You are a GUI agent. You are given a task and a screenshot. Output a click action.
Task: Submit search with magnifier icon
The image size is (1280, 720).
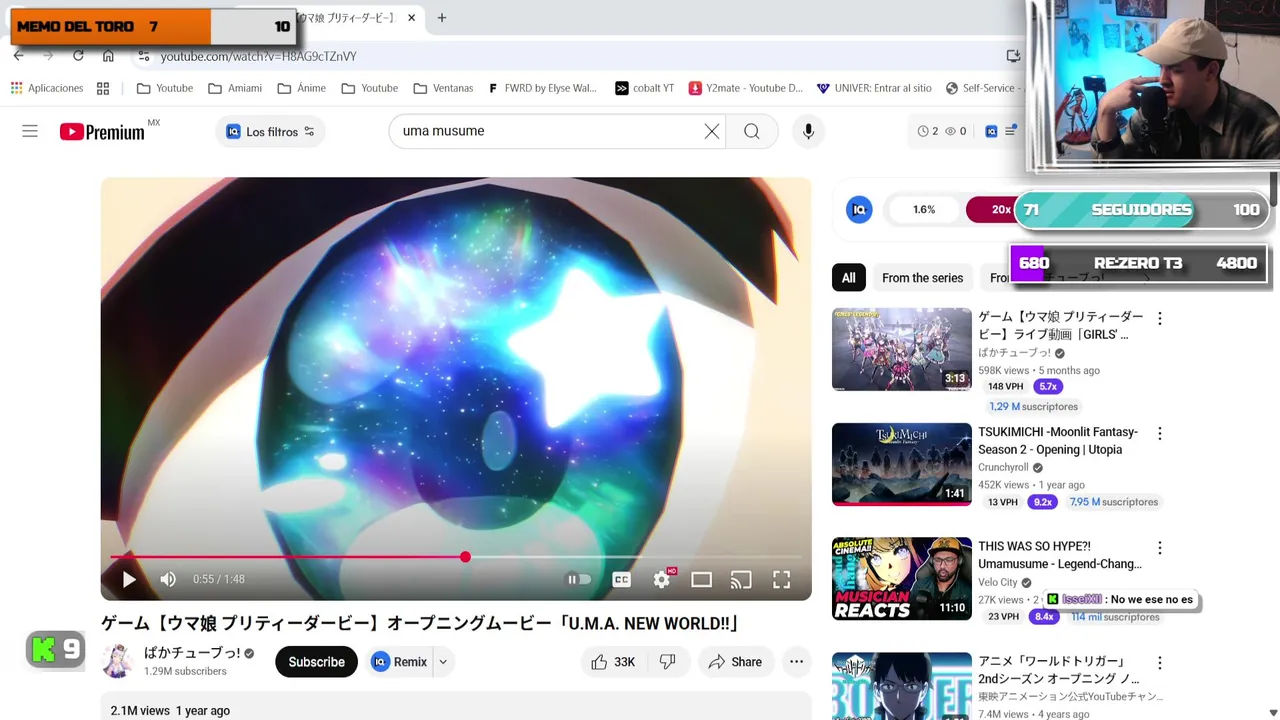[752, 131]
